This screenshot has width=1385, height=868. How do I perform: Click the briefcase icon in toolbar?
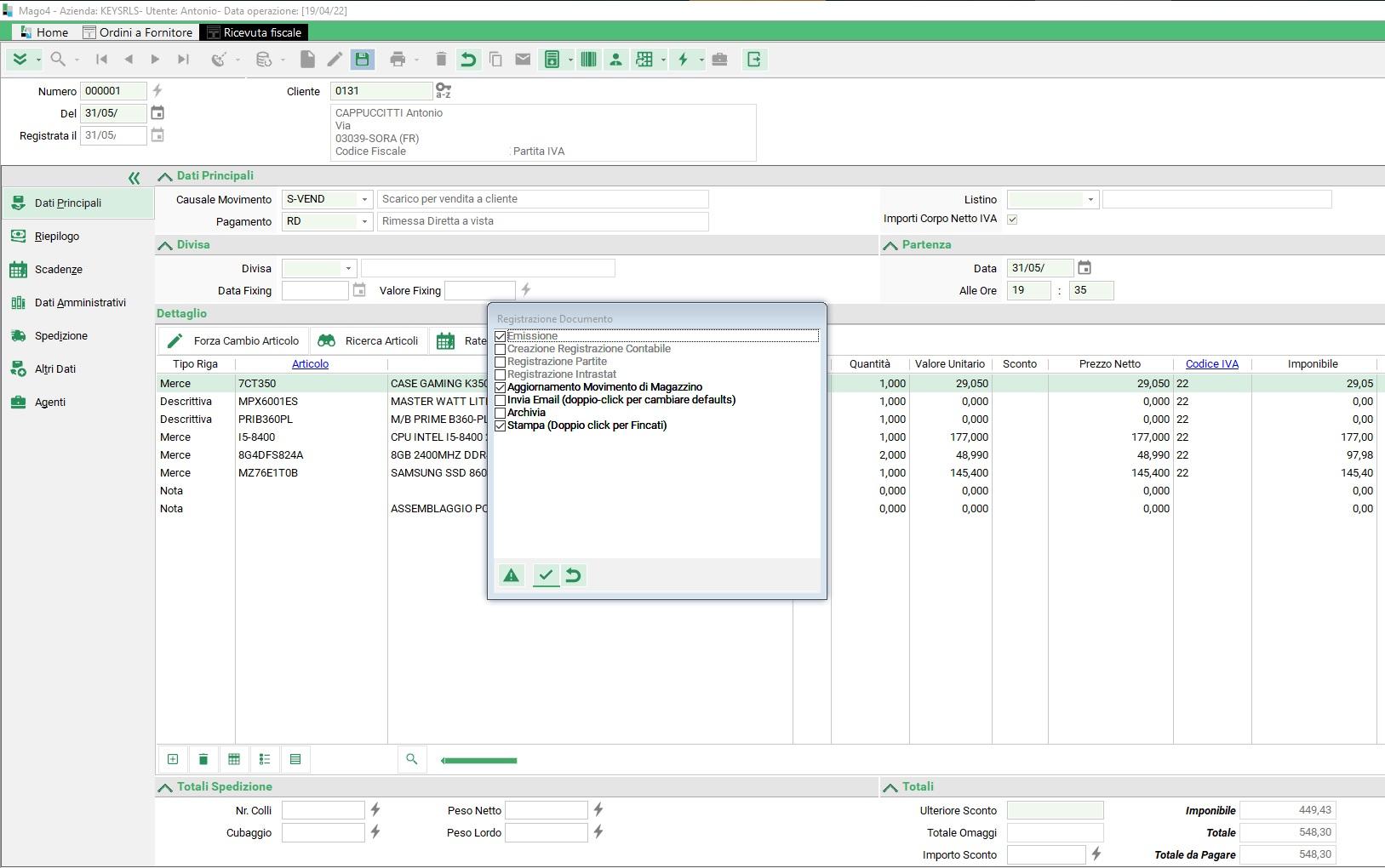719,60
